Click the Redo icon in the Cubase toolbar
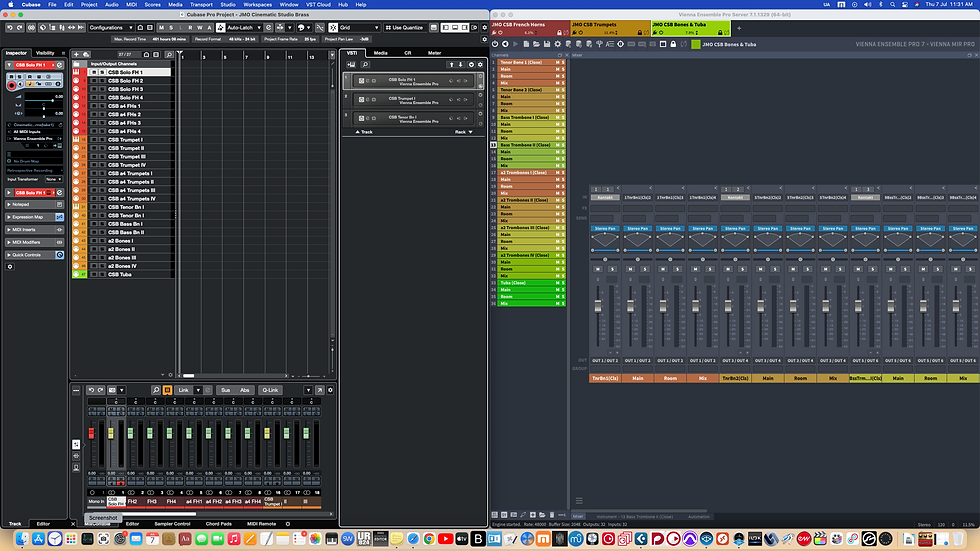This screenshot has height=551, width=980. 20,27
